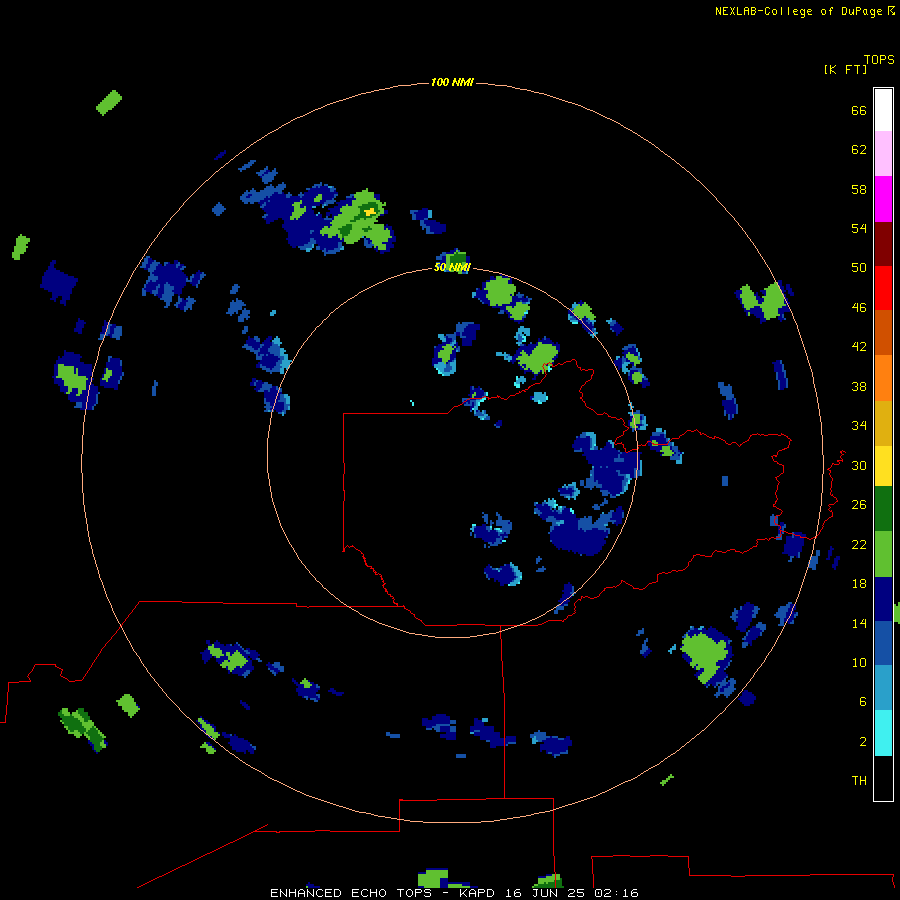Select the light green legend band
This screenshot has height=900, width=900.
[883, 554]
